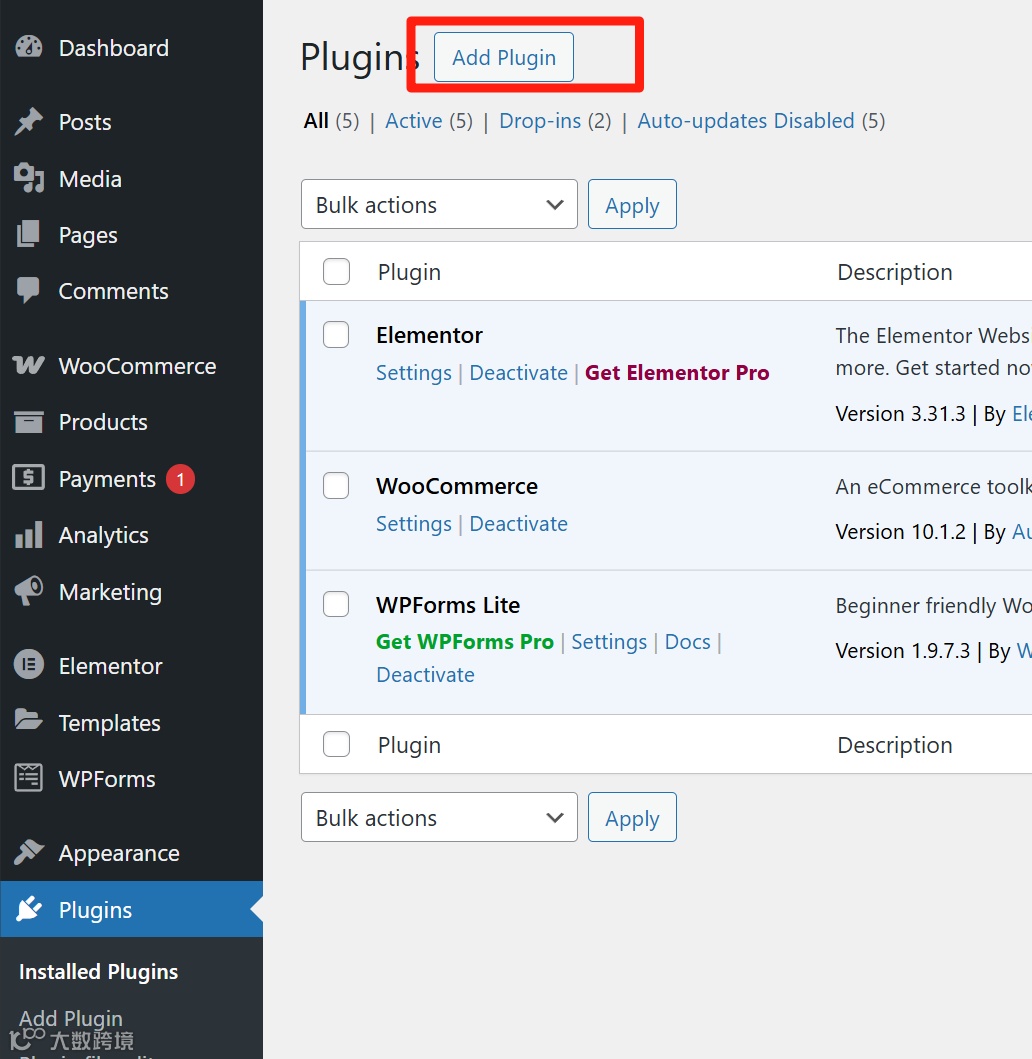Click the Plugins plug icon
Screen dimensions: 1032x1059
[28, 909]
